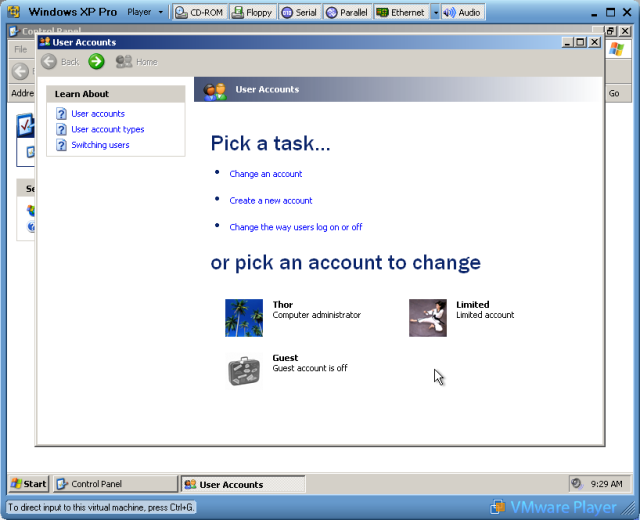Open the Windows Start menu
This screenshot has width=640, height=520.
click(x=29, y=484)
